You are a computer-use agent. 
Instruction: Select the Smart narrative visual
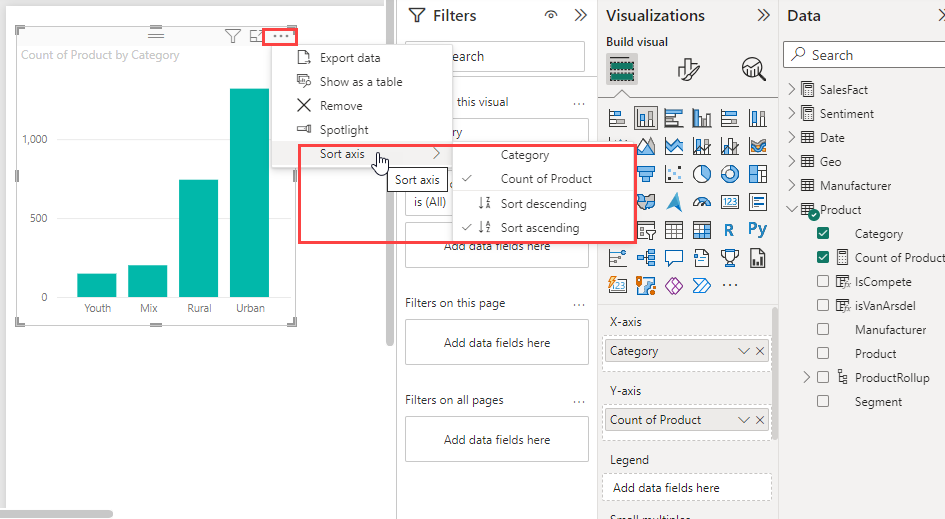tap(702, 258)
